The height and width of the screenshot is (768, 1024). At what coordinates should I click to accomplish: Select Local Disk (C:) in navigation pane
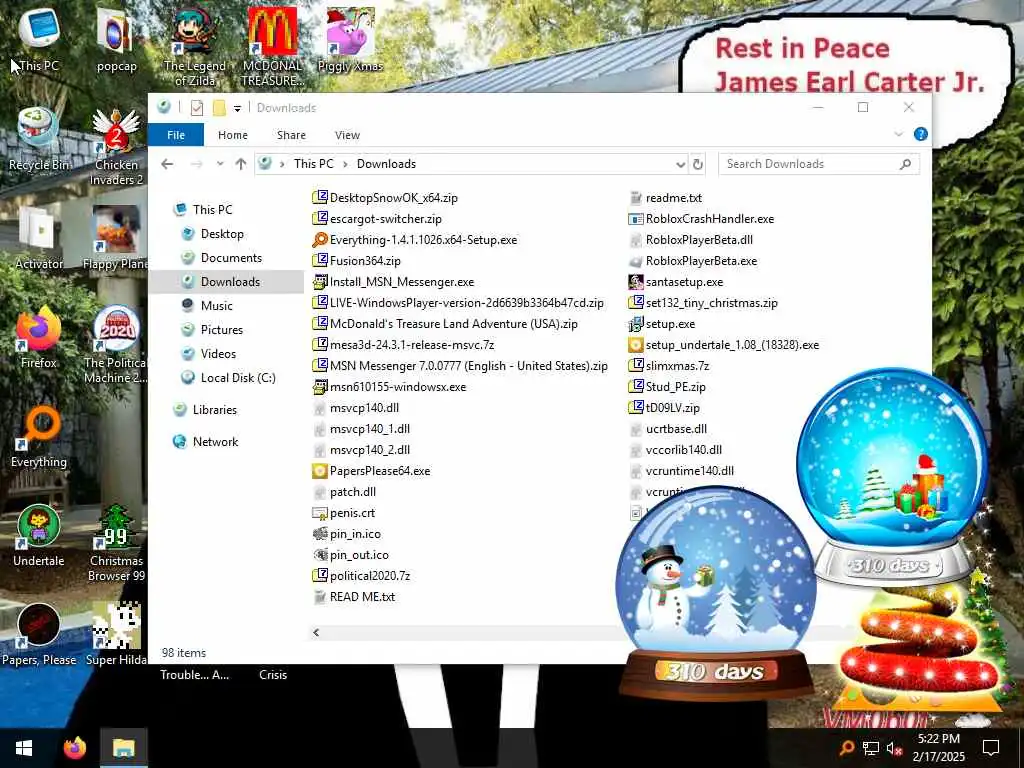click(238, 378)
